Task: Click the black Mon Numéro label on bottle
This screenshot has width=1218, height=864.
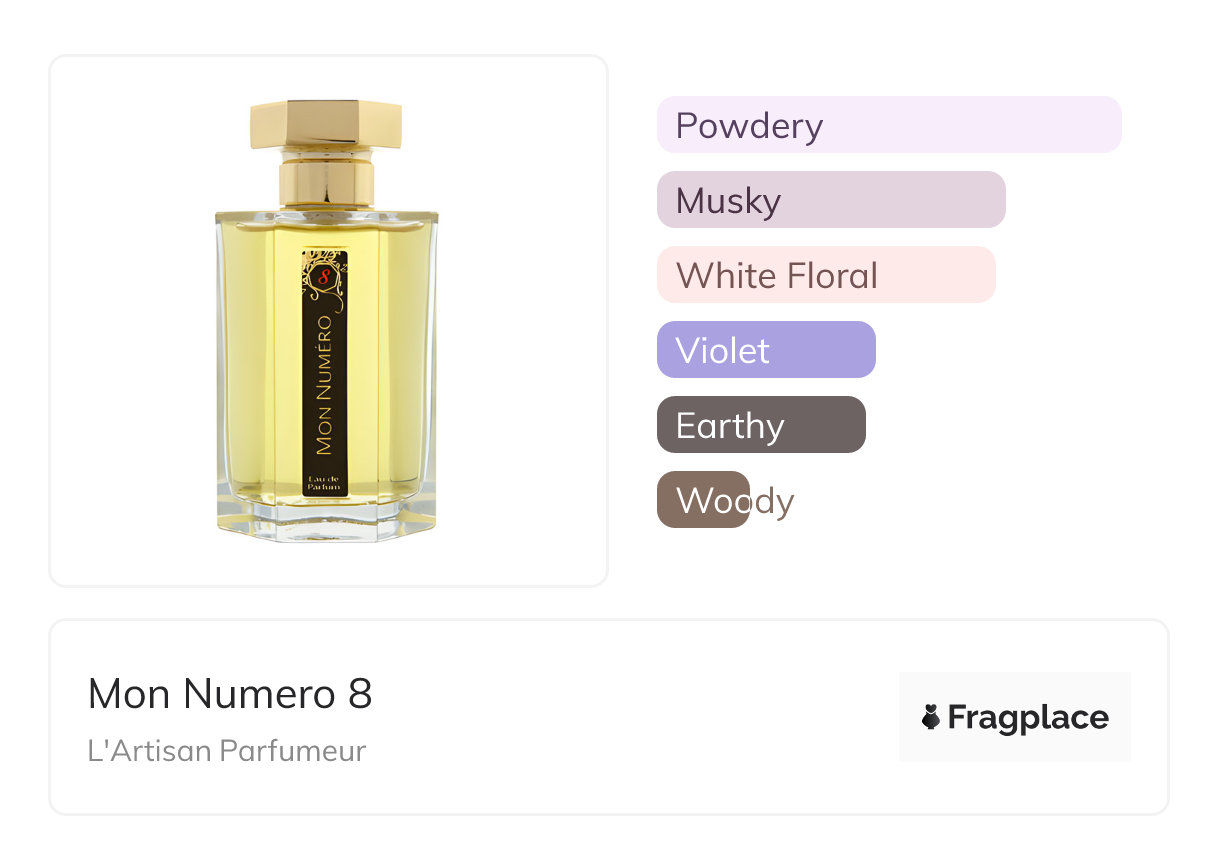Action: 326,372
